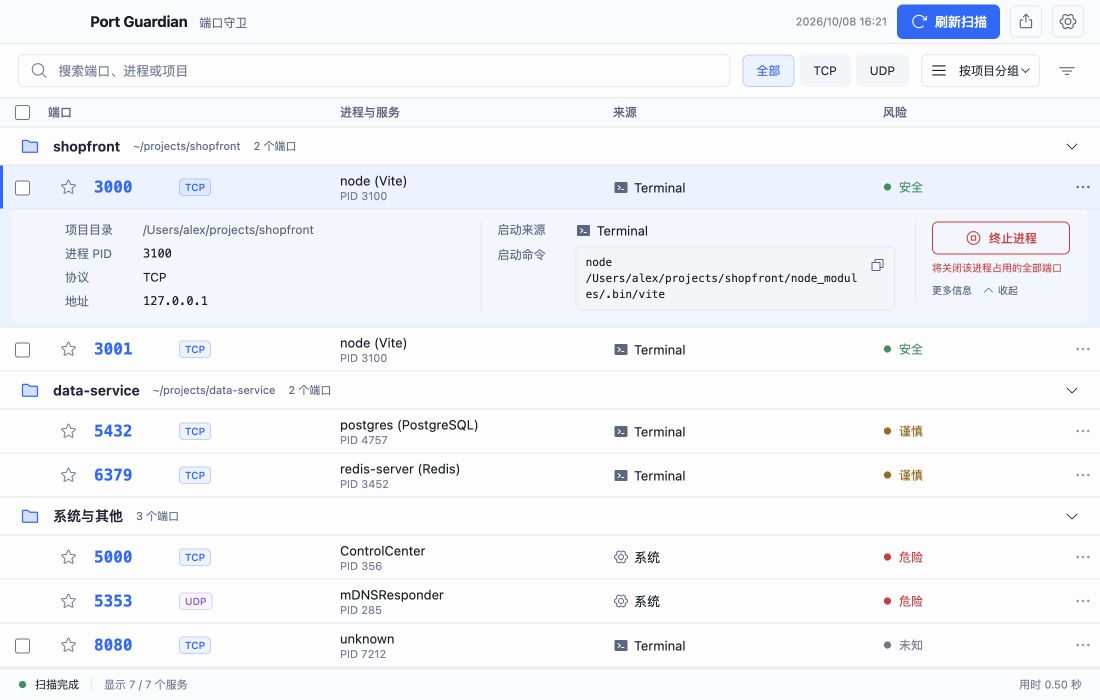
Task: Open more options for port 3001
Action: coord(1082,349)
